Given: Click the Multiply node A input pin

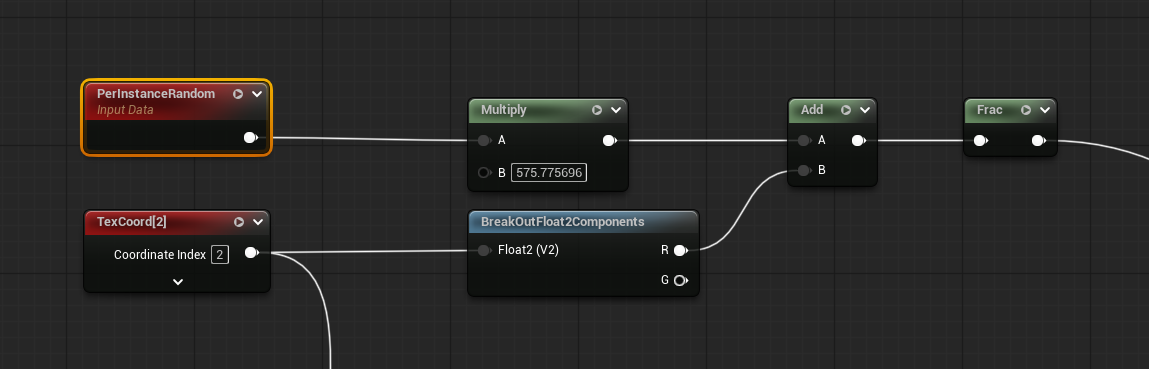Looking at the screenshot, I should pyautogui.click(x=484, y=141).
